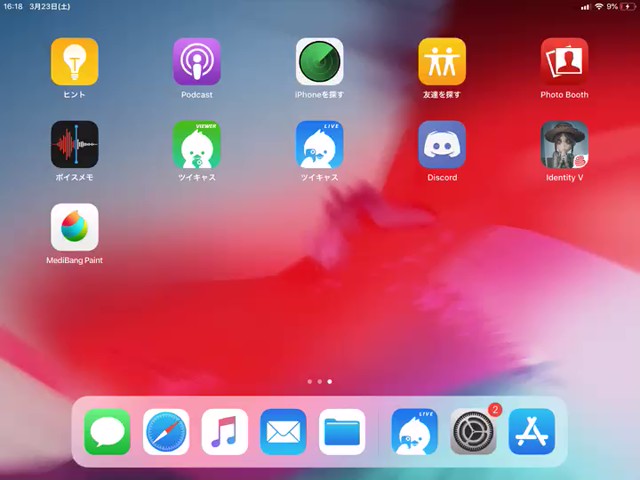This screenshot has height=480, width=640.
Task: Open blue ツイキャス Live app on home screen
Action: point(319,144)
